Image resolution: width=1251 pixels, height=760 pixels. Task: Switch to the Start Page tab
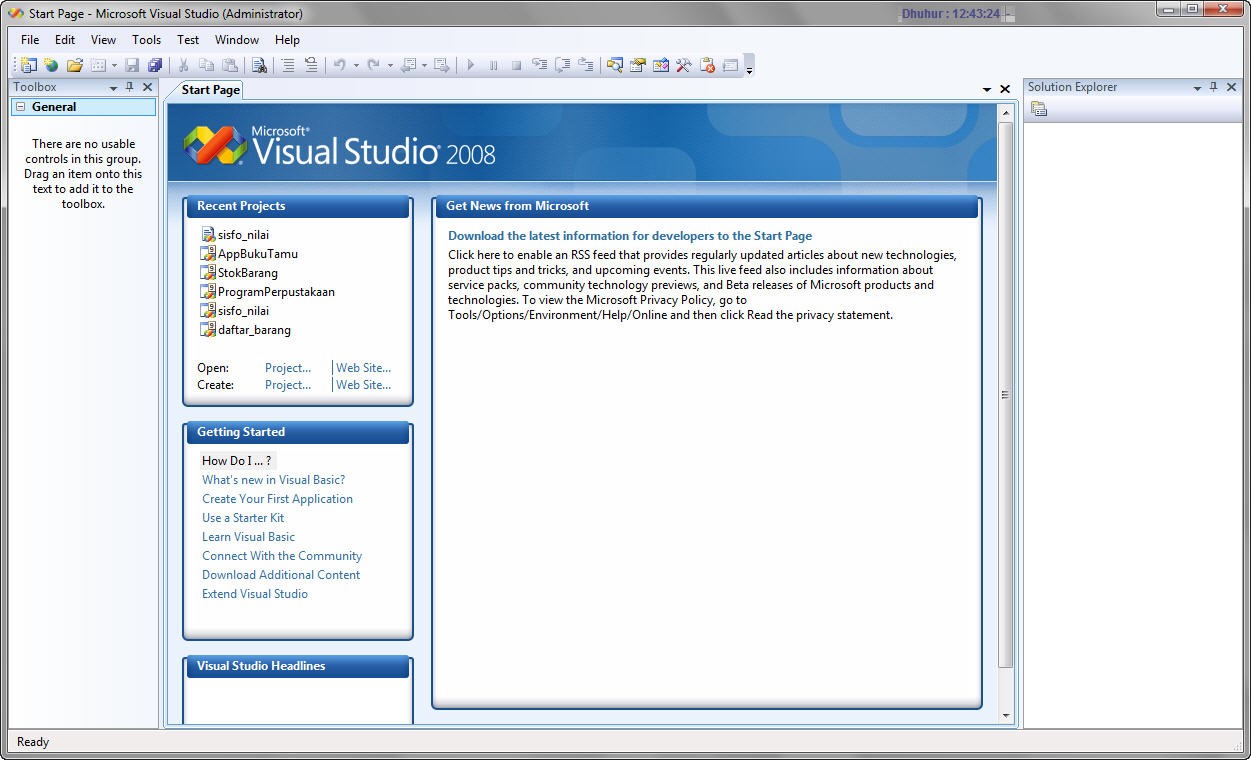207,90
